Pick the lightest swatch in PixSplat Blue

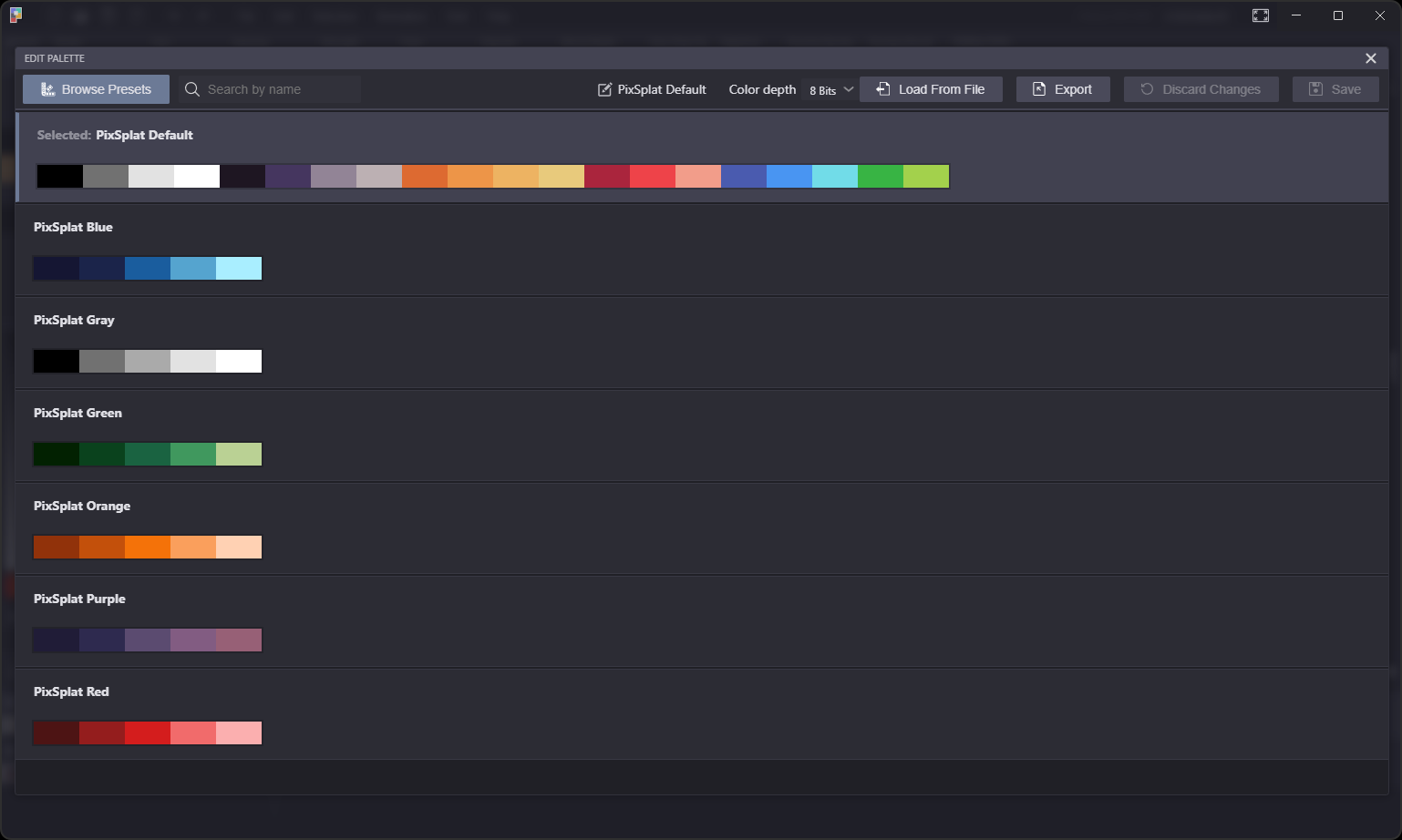point(239,268)
